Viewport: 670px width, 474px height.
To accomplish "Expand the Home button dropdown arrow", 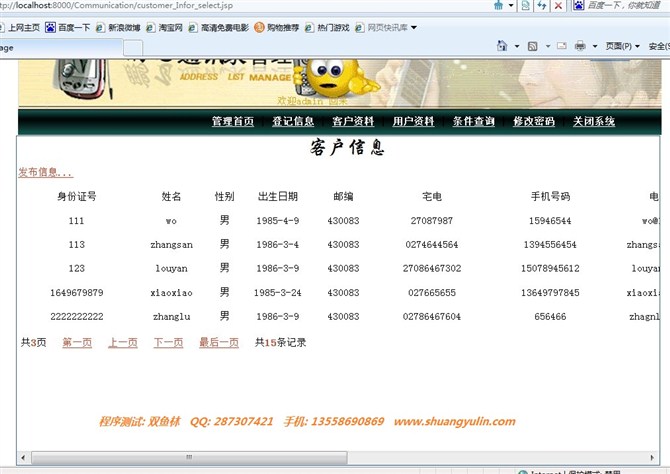I will (517, 46).
